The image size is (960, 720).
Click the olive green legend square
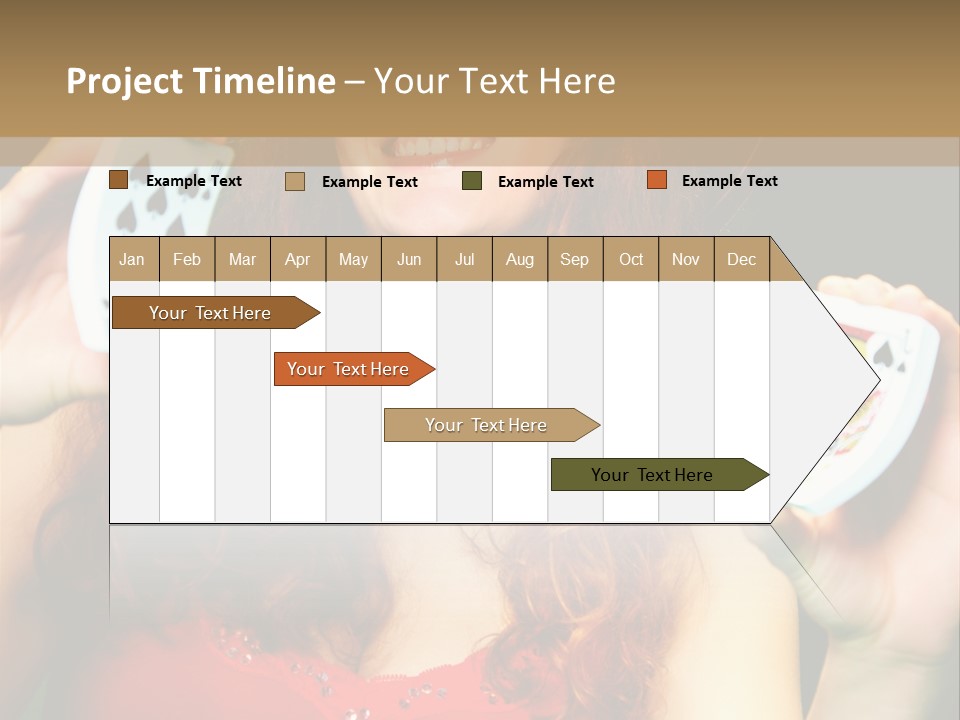(470, 180)
